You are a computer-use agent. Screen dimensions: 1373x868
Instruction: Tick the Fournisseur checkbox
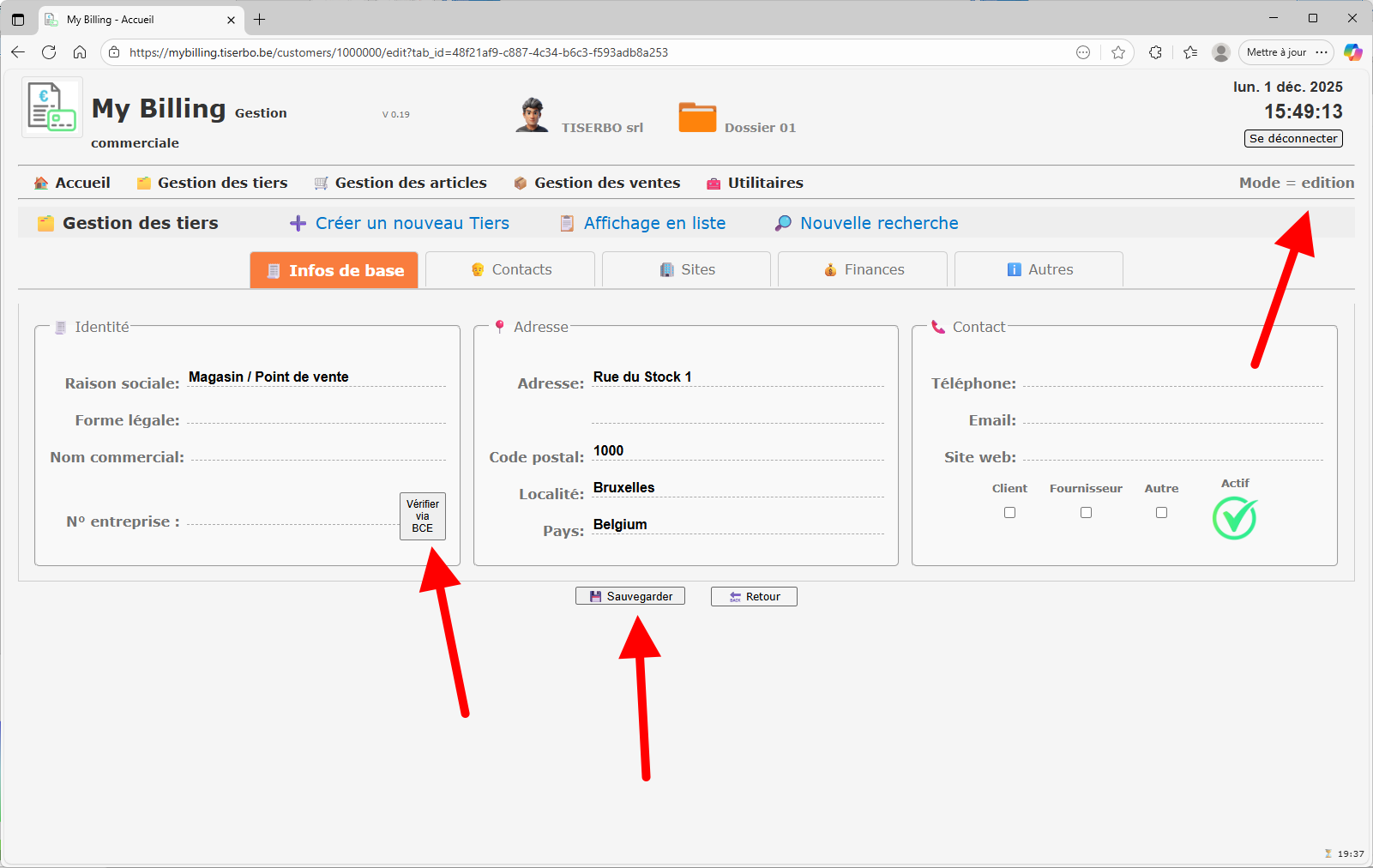point(1086,512)
